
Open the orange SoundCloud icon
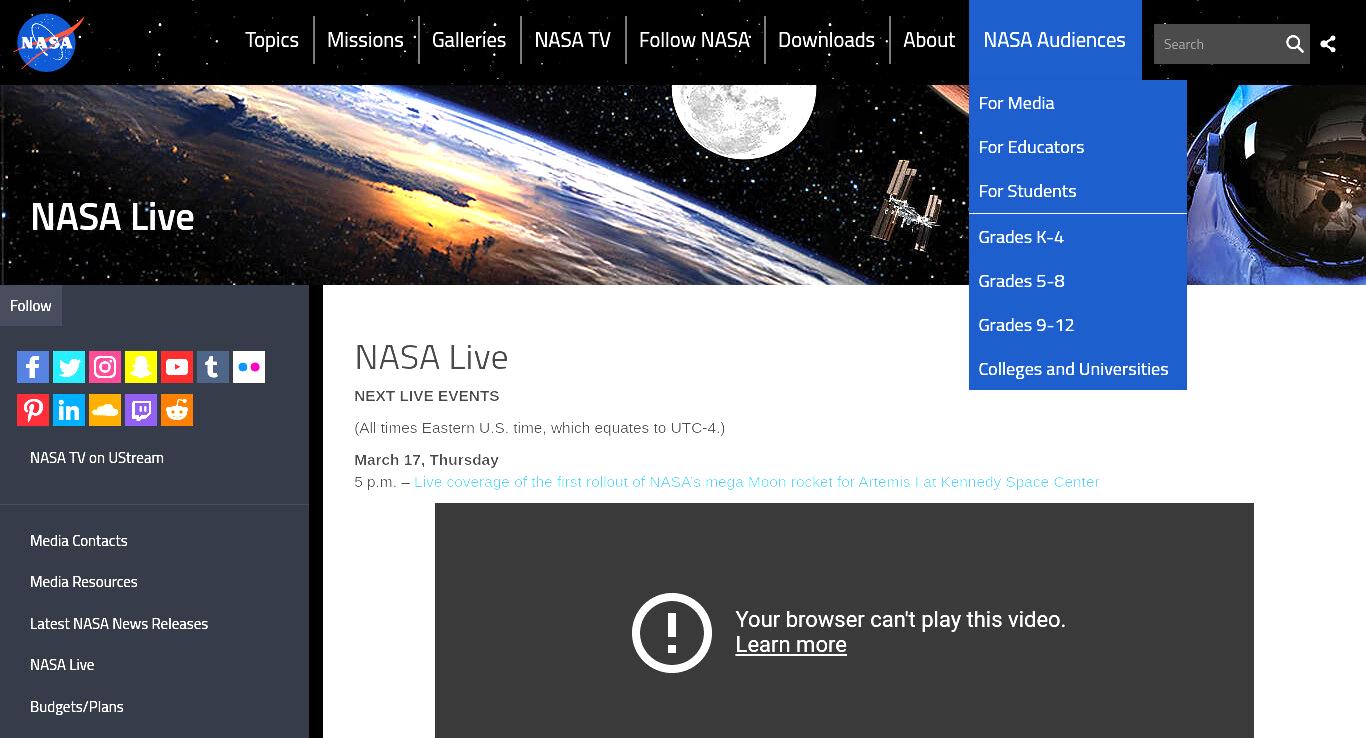105,410
